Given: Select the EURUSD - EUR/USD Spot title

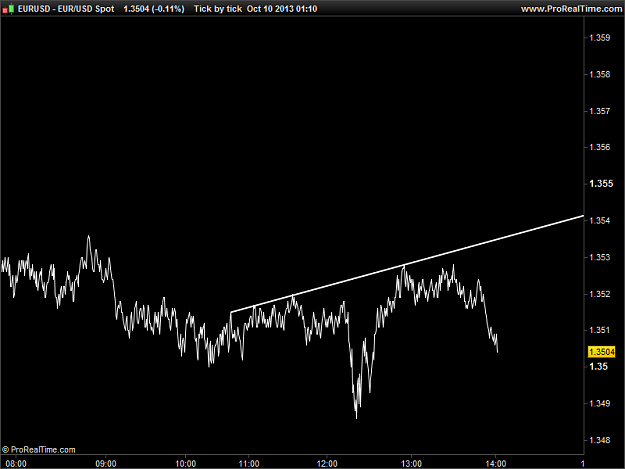Looking at the screenshot, I should coord(66,9).
